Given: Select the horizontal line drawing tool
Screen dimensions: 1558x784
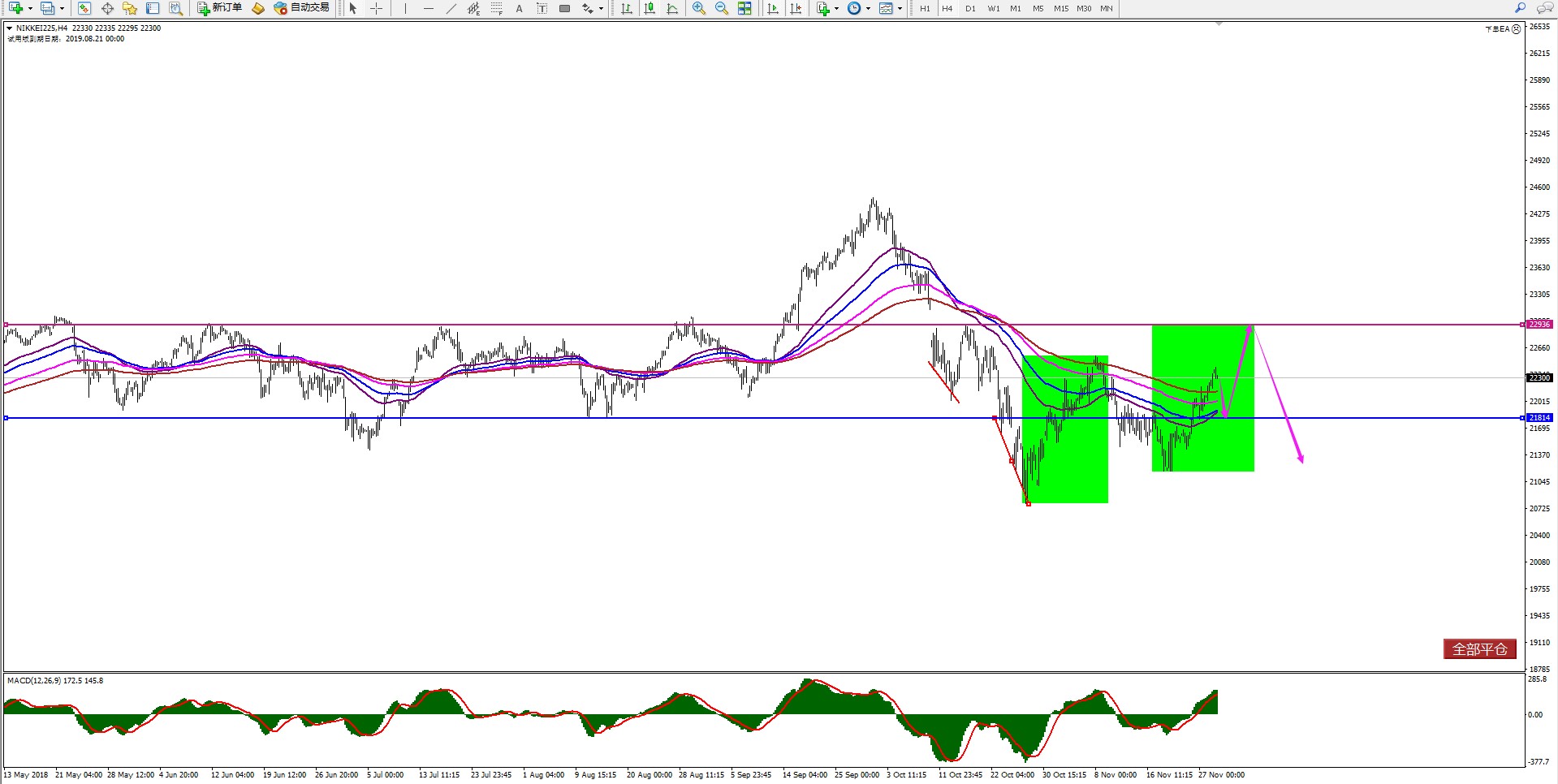Looking at the screenshot, I should 429,8.
